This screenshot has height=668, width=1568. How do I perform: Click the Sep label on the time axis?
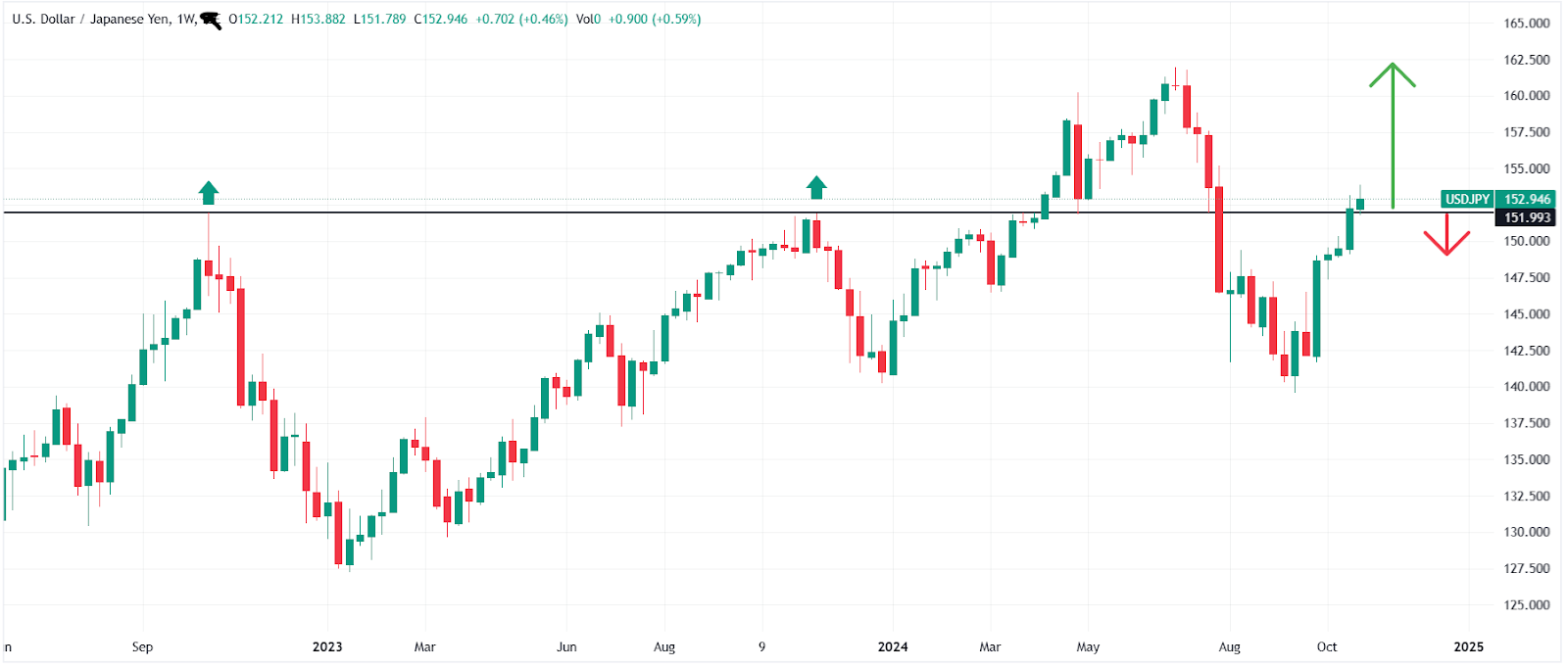[x=142, y=646]
